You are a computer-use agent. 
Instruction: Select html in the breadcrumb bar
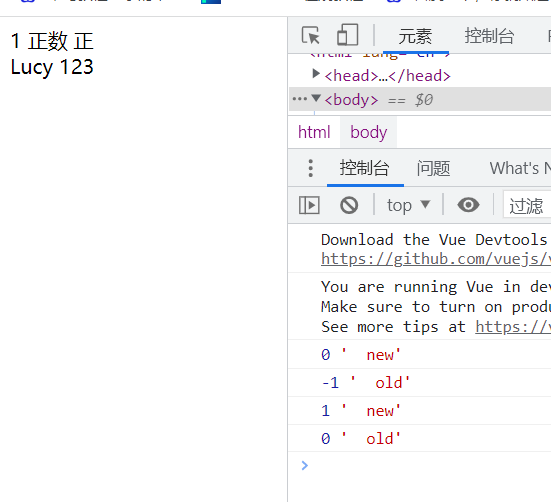click(x=314, y=132)
